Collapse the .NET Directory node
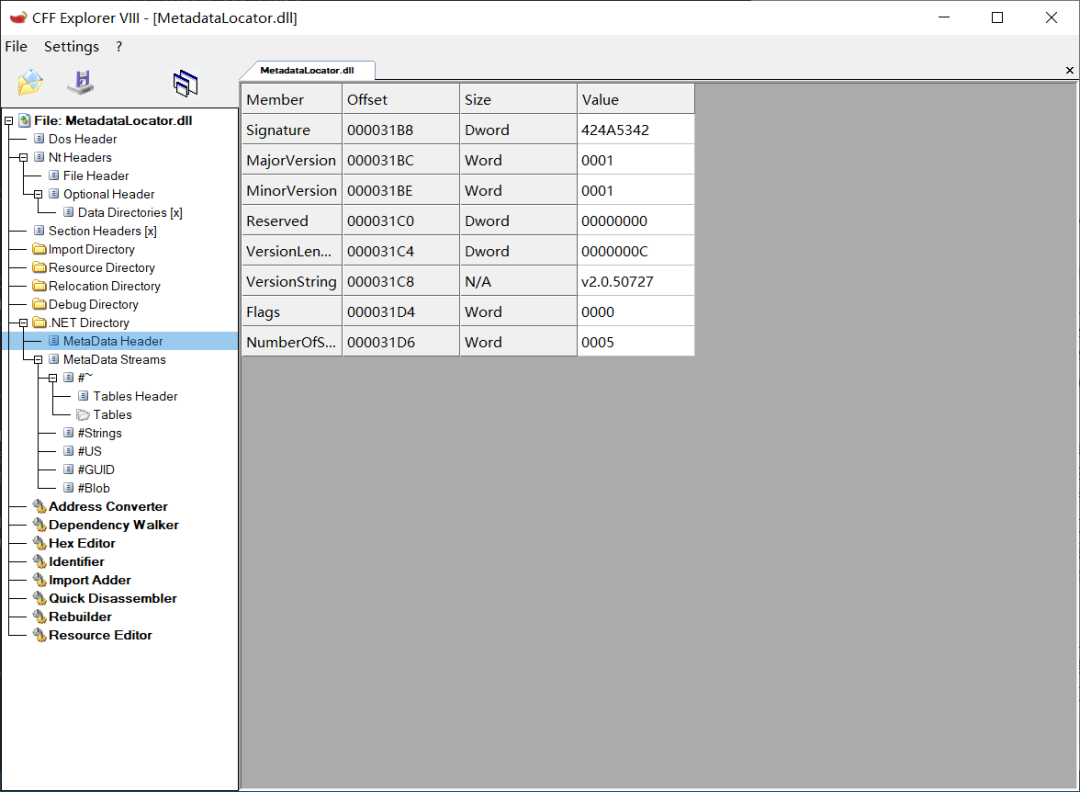Image resolution: width=1080 pixels, height=792 pixels. (23, 323)
